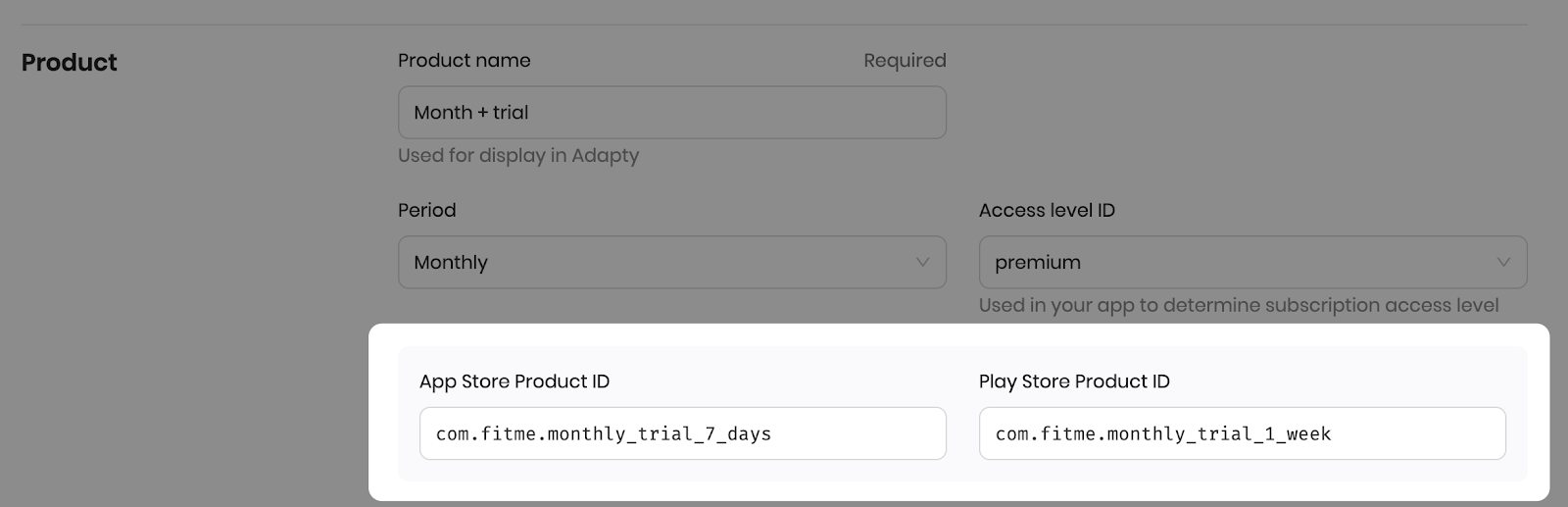The height and width of the screenshot is (507, 1568).
Task: Expand the Access level ID dropdown showing premium
Action: pos(1251,262)
